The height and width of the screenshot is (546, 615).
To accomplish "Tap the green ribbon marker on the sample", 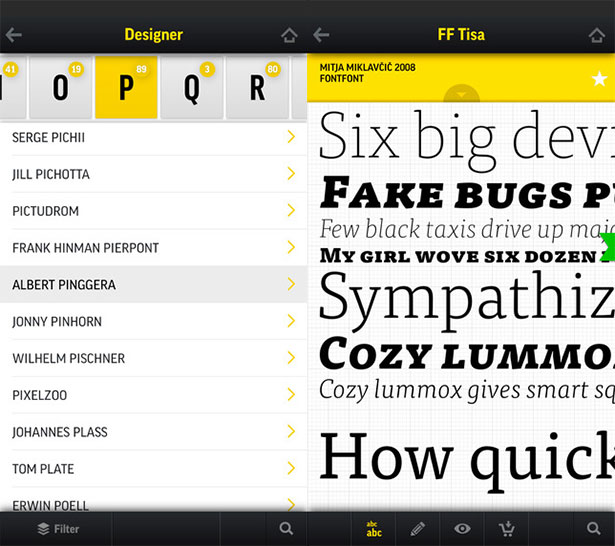I will 608,247.
